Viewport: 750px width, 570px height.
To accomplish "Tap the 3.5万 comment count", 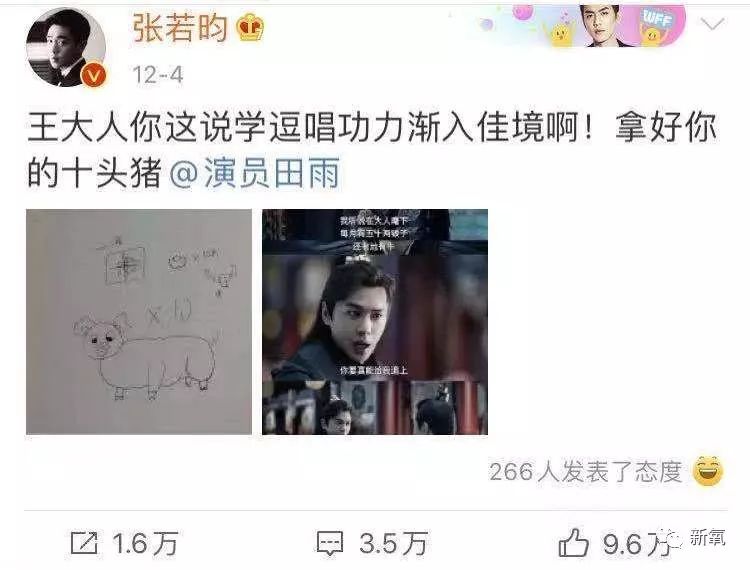I will [393, 544].
